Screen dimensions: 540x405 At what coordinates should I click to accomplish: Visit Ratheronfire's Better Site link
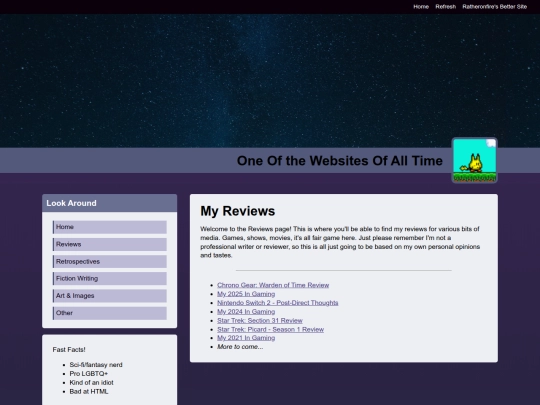point(495,7)
